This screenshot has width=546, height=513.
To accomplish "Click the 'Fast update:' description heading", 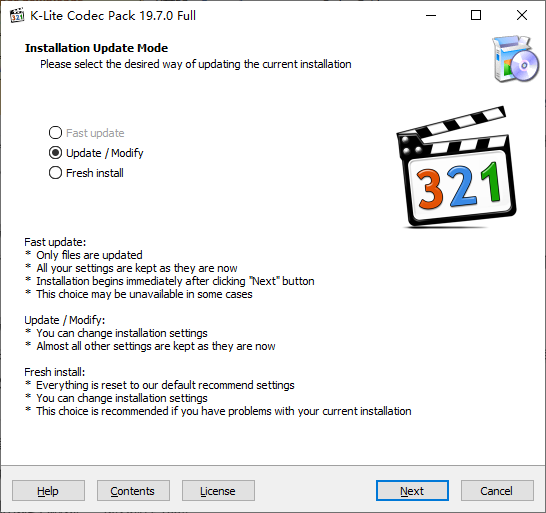I will click(55, 242).
